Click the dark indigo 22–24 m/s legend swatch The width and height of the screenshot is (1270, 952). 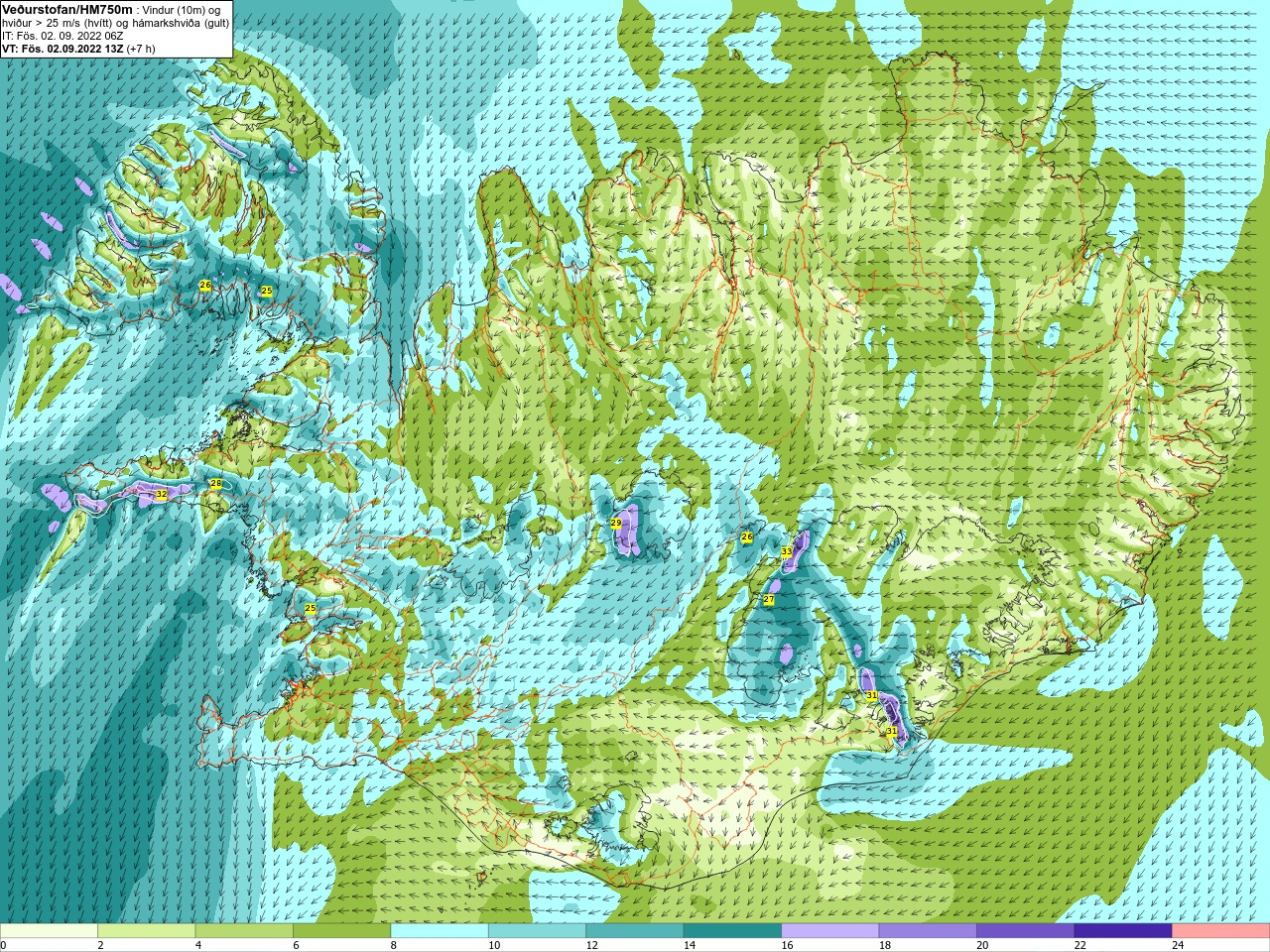(1123, 931)
